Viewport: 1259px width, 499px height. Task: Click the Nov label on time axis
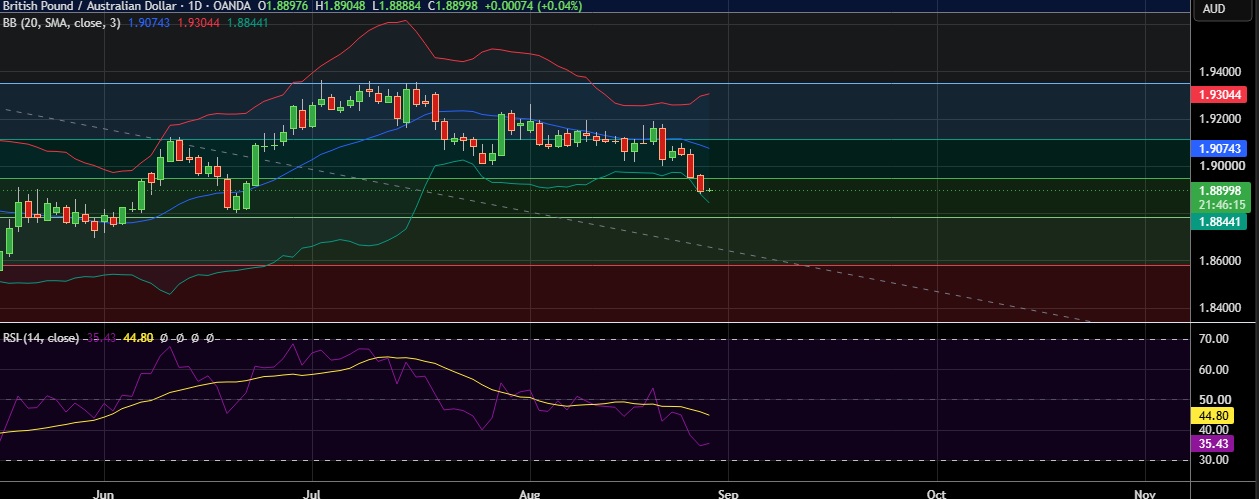[x=1145, y=493]
